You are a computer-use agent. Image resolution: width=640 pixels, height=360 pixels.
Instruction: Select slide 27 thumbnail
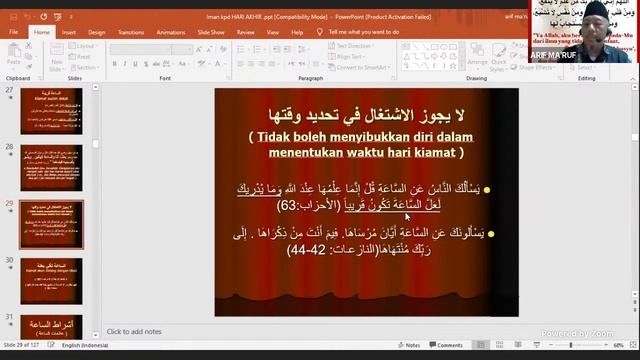pos(51,111)
